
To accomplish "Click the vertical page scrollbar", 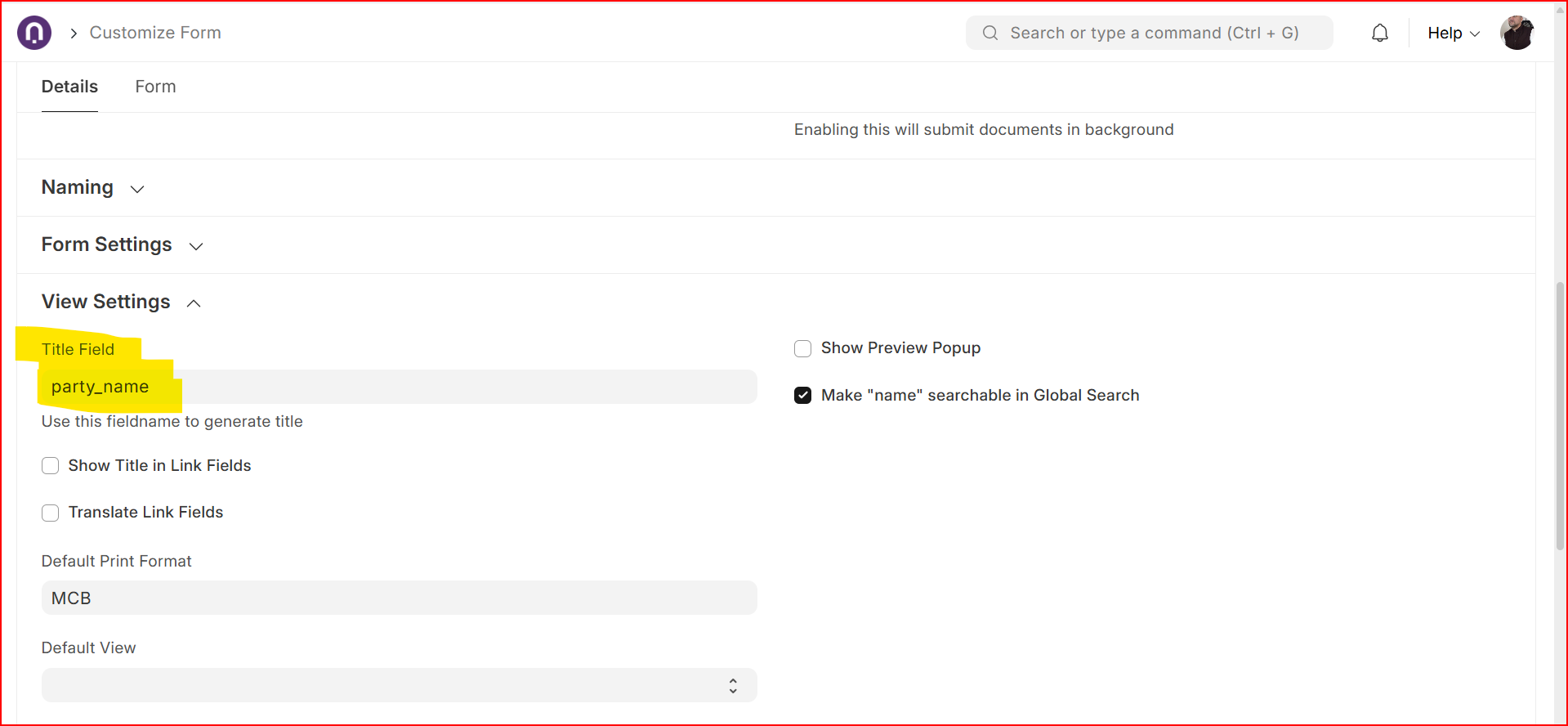I will [x=1560, y=417].
